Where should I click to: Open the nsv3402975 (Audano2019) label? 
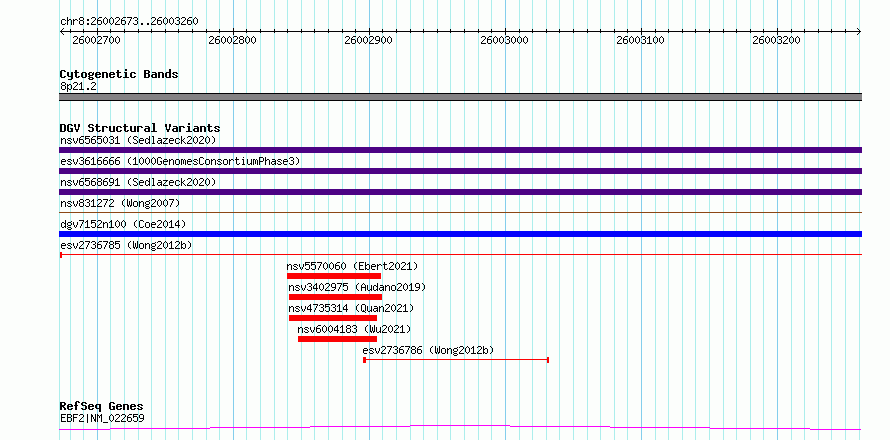coord(357,287)
